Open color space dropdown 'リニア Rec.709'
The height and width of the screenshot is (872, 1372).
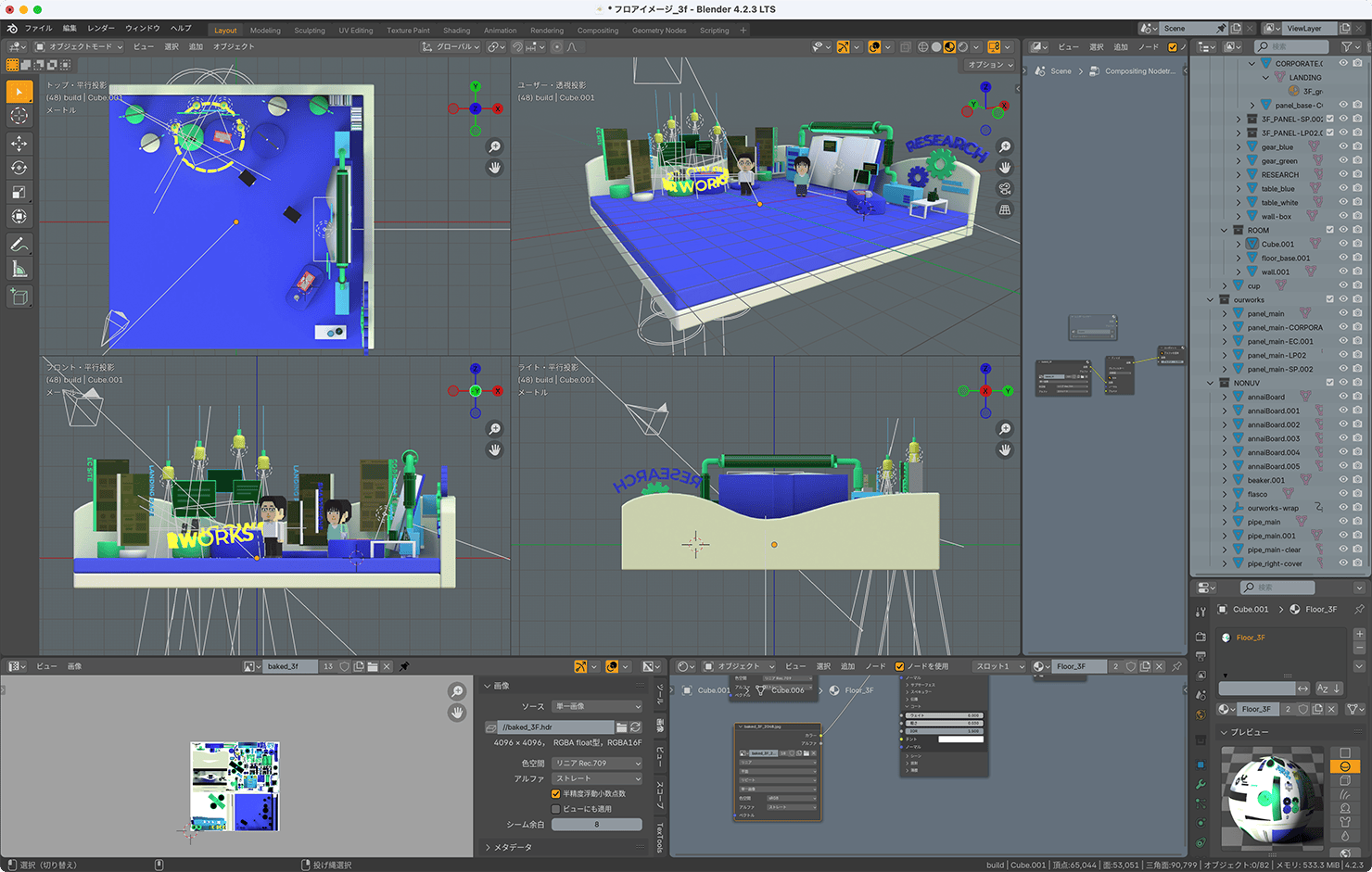tap(597, 764)
